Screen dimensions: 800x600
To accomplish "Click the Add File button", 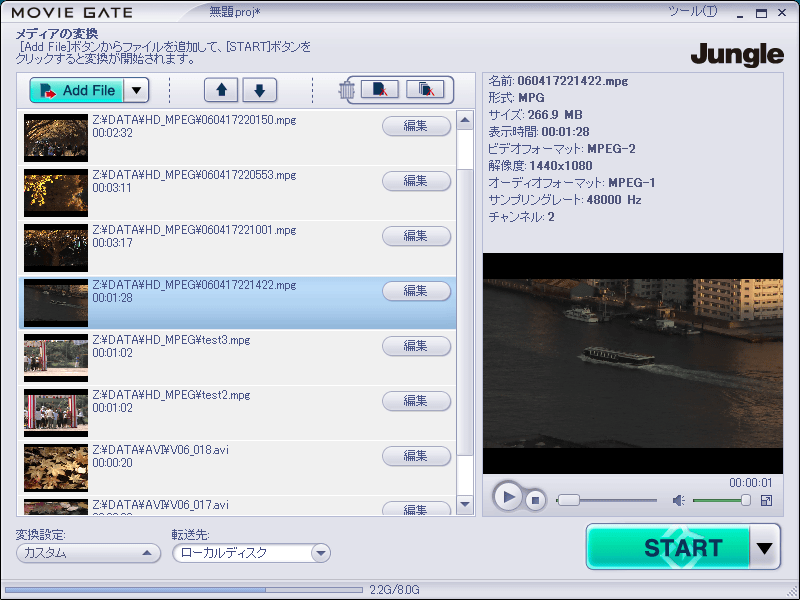I will [x=77, y=91].
